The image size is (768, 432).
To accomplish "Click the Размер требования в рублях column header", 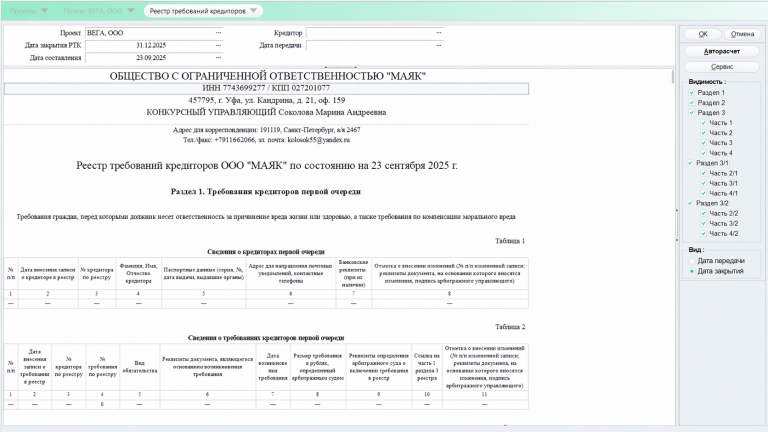I will click(317, 367).
